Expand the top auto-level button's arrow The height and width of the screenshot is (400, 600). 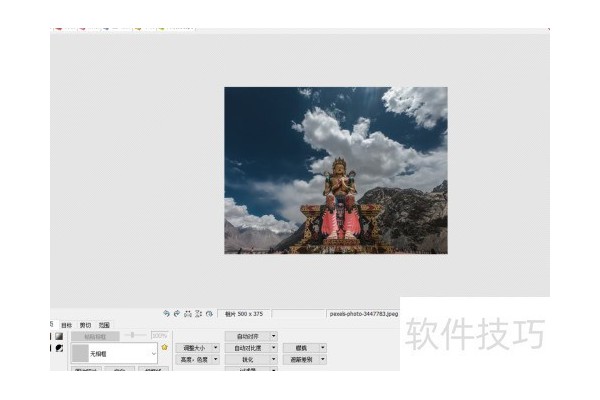click(x=274, y=336)
